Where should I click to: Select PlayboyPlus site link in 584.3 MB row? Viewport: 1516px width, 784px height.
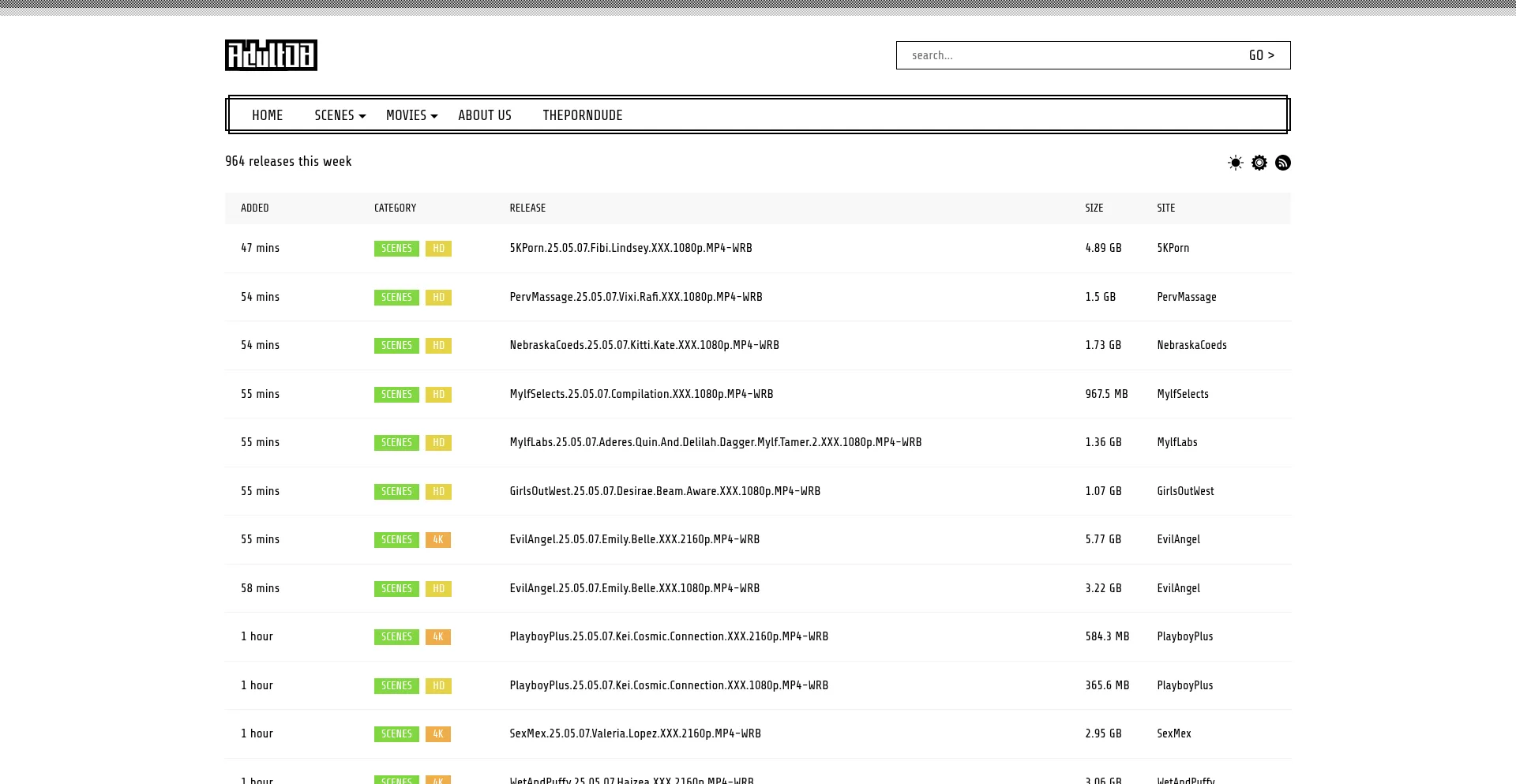[1184, 636]
